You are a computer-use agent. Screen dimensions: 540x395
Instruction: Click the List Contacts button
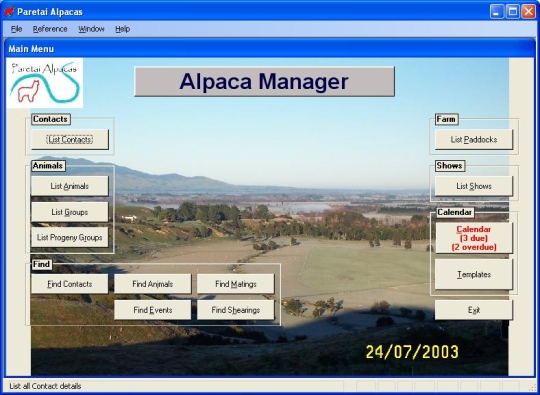click(70, 139)
